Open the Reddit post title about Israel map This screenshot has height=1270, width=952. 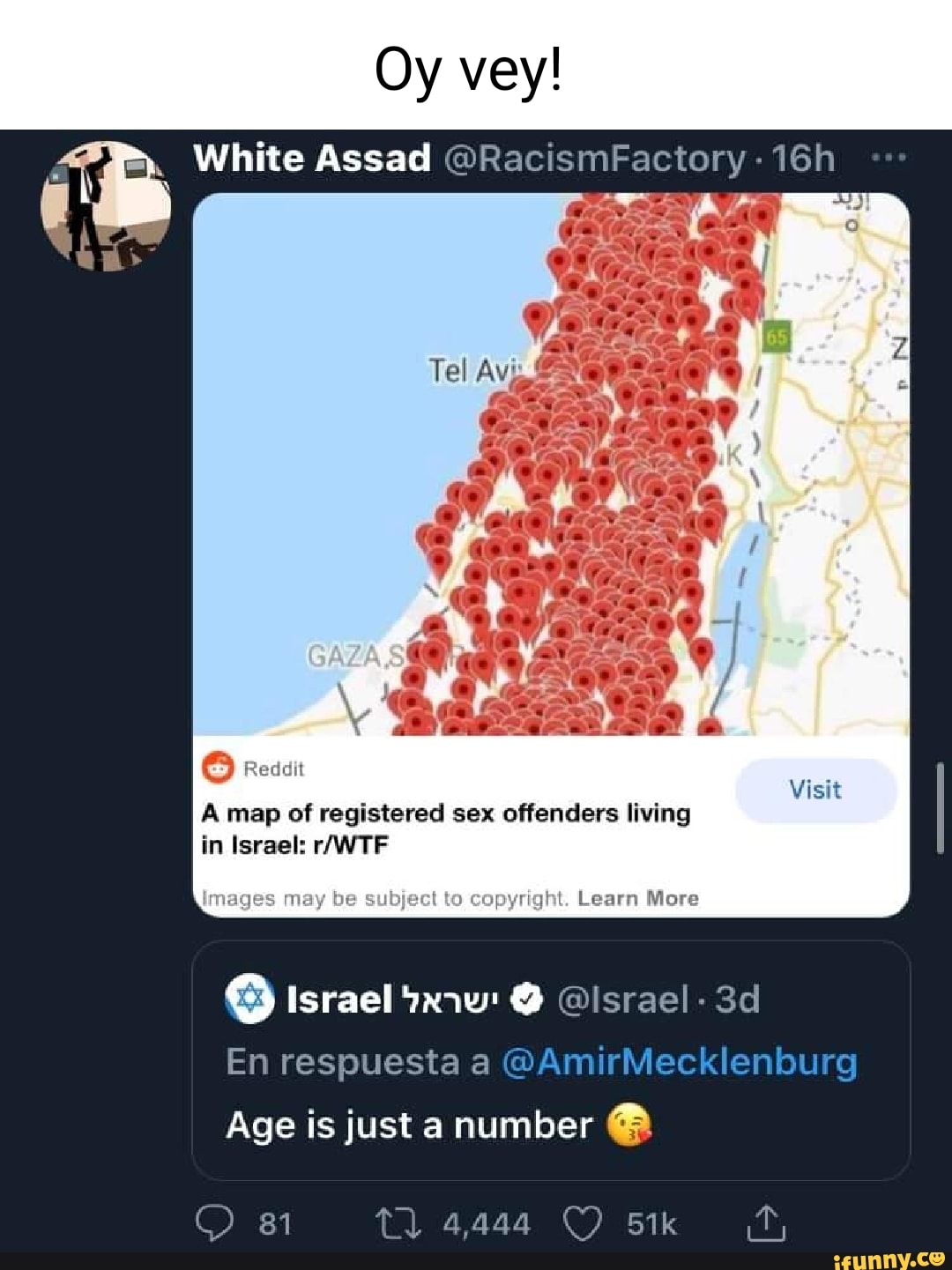coord(446,828)
